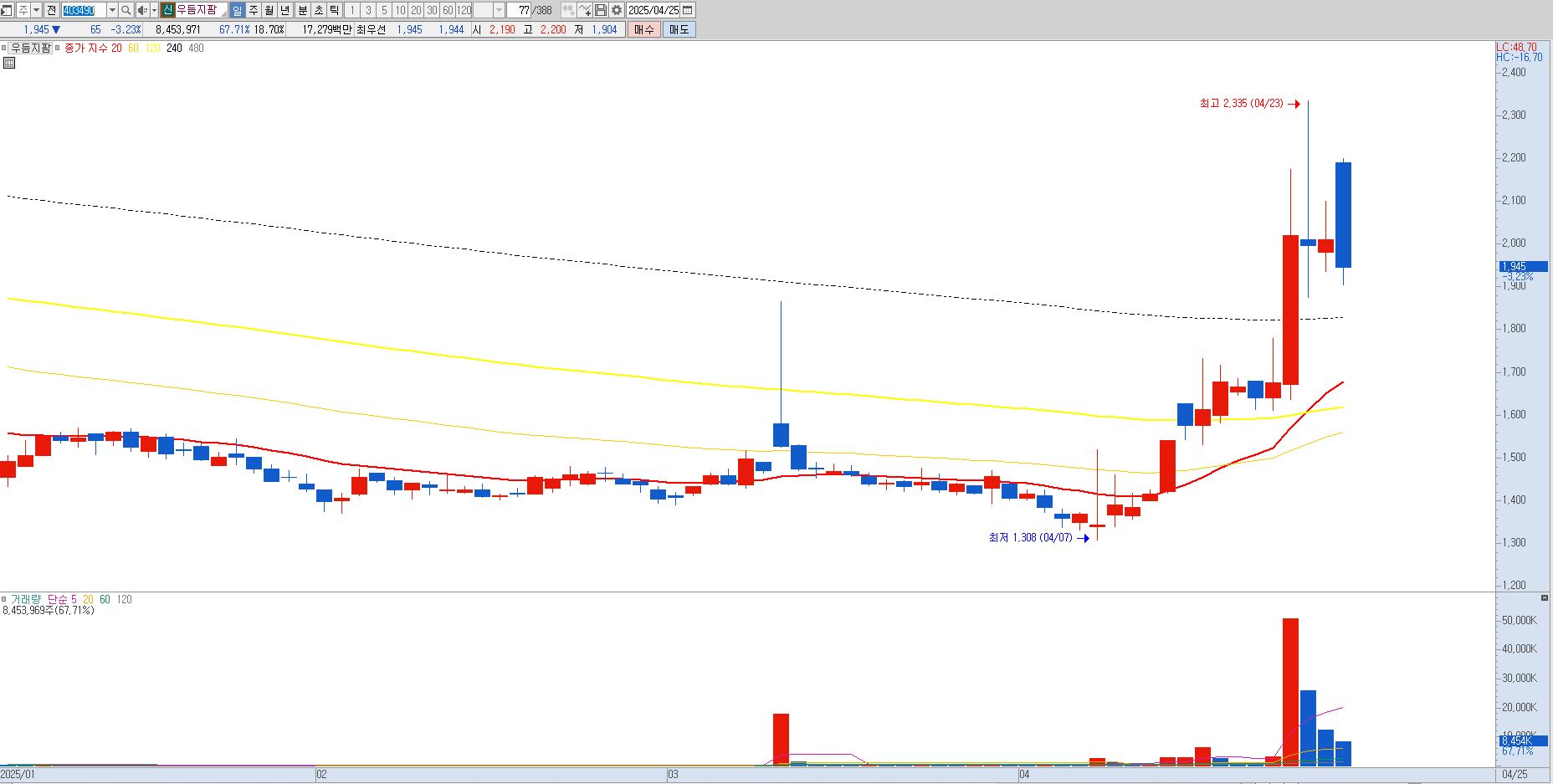Open the interval value dropdown after 120
Viewport: 1553px width, 784px height.
[500, 10]
